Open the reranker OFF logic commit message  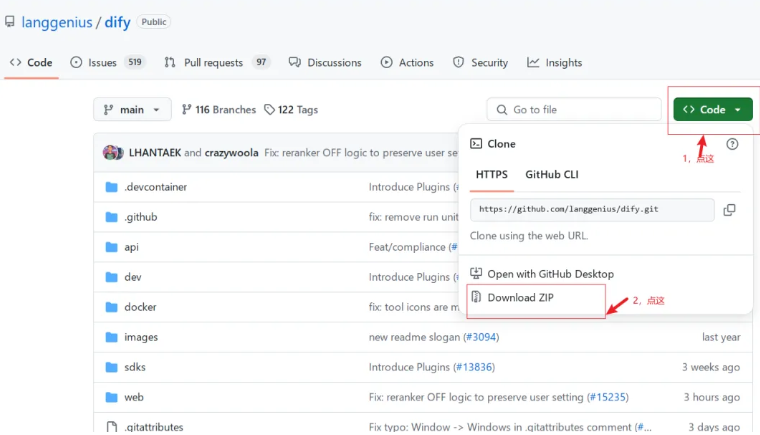361,153
